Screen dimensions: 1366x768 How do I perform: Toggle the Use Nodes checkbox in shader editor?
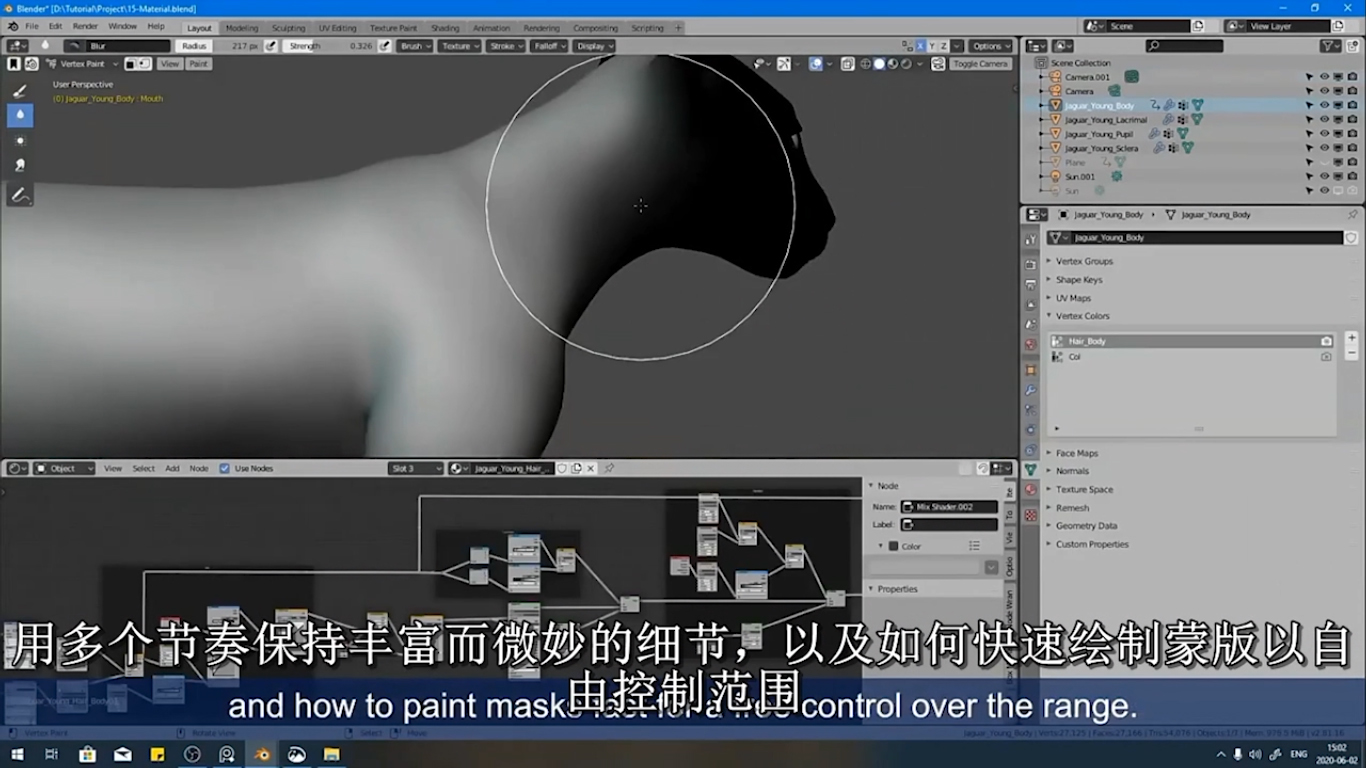[226, 467]
